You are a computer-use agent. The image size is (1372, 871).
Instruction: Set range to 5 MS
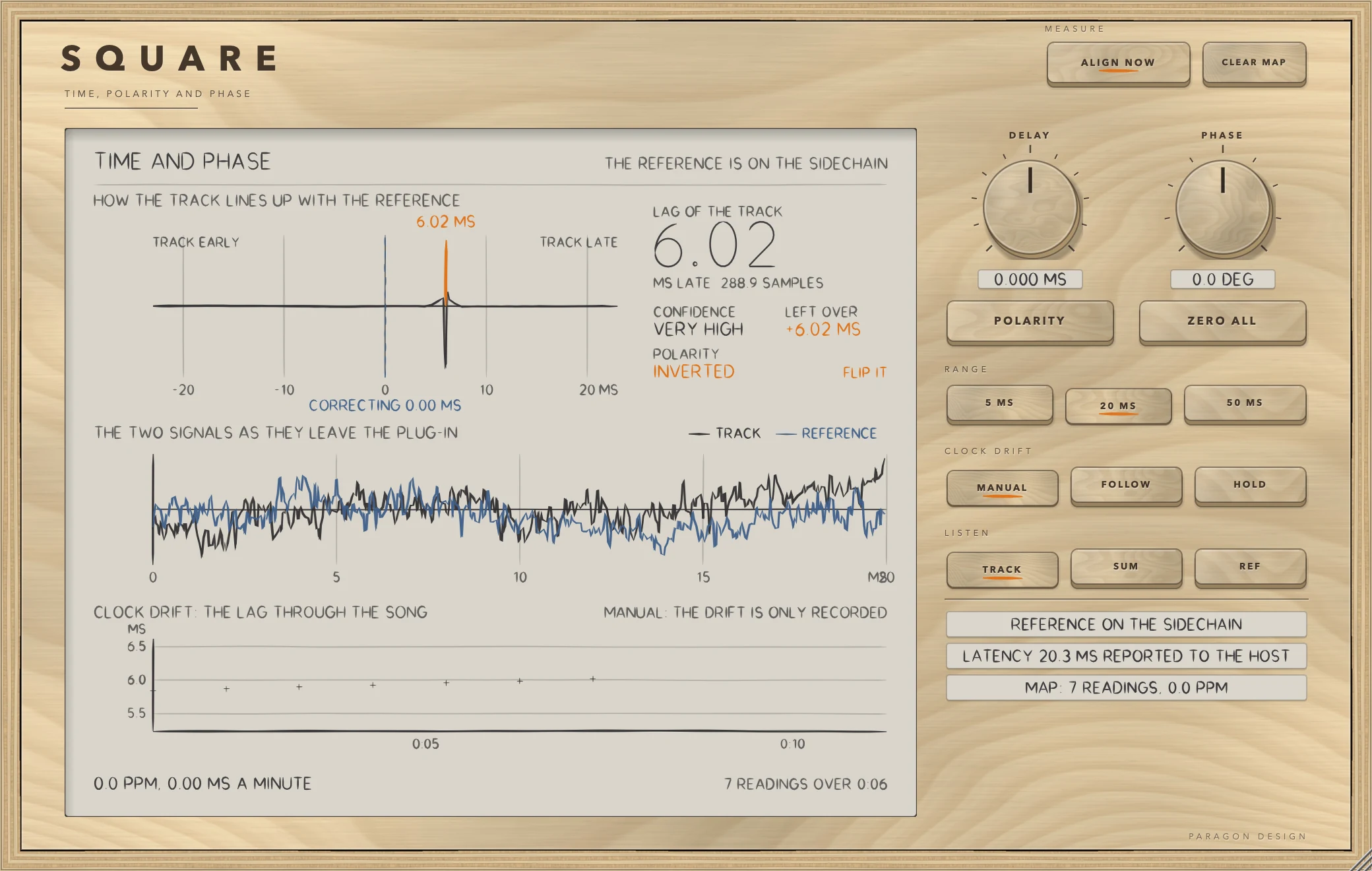(x=999, y=403)
